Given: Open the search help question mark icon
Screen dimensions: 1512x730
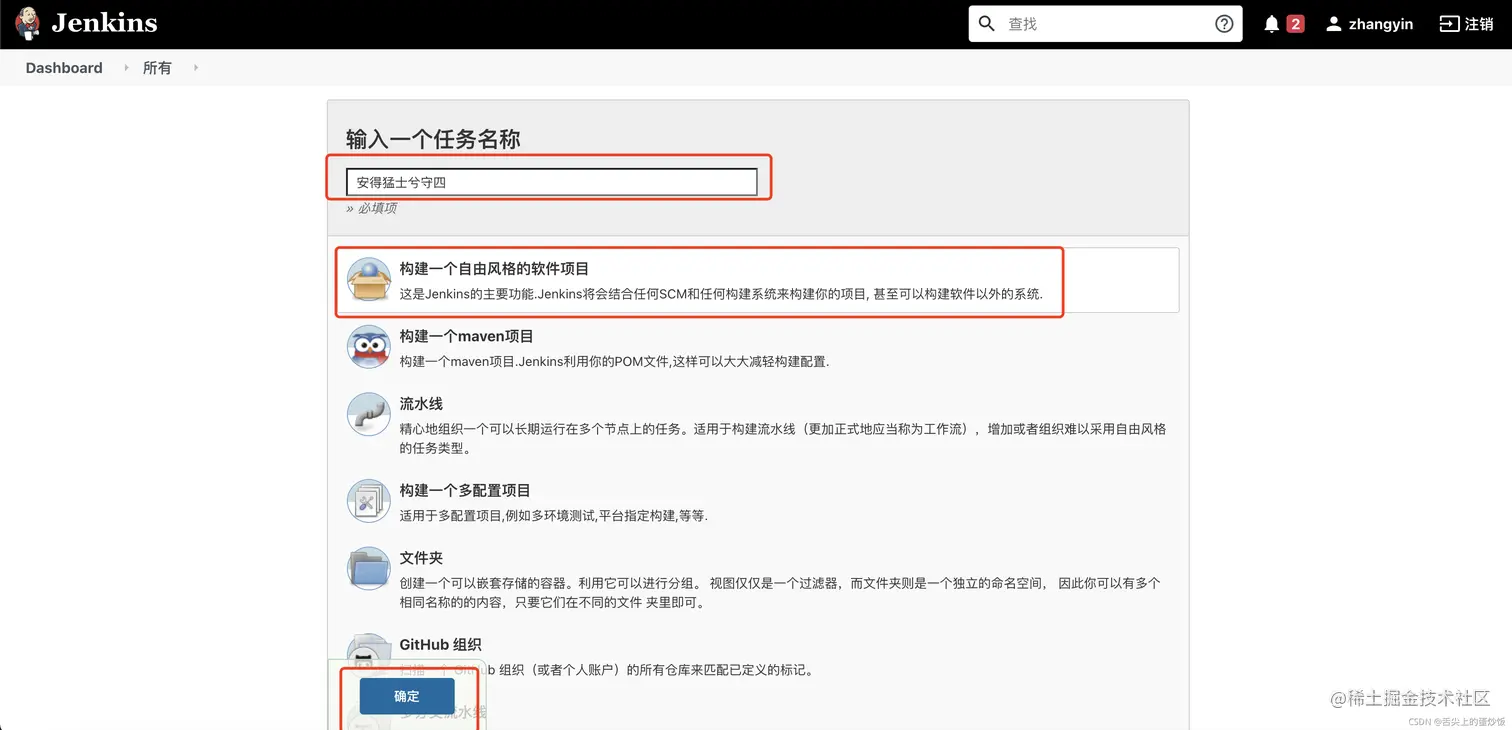Looking at the screenshot, I should [1223, 22].
